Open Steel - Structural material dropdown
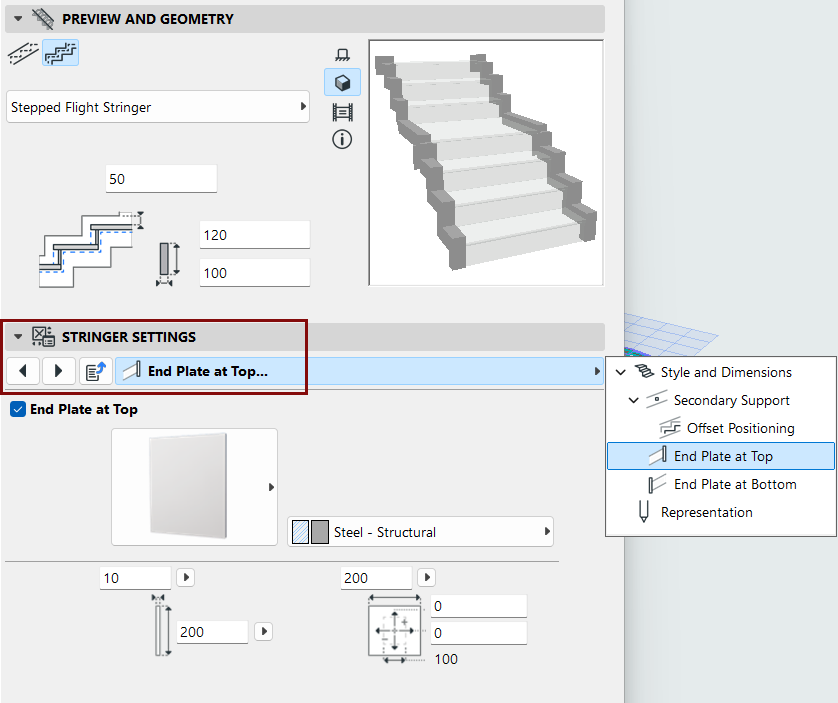The image size is (838, 703). click(x=420, y=532)
